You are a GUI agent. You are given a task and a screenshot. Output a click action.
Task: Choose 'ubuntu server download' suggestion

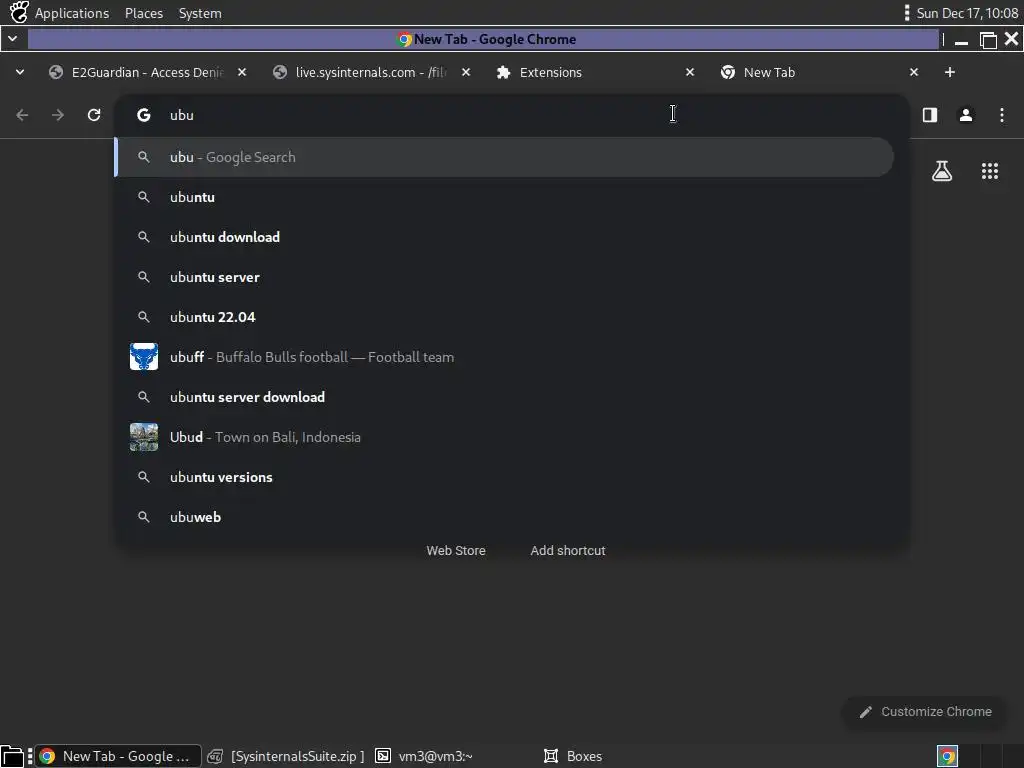click(x=504, y=397)
